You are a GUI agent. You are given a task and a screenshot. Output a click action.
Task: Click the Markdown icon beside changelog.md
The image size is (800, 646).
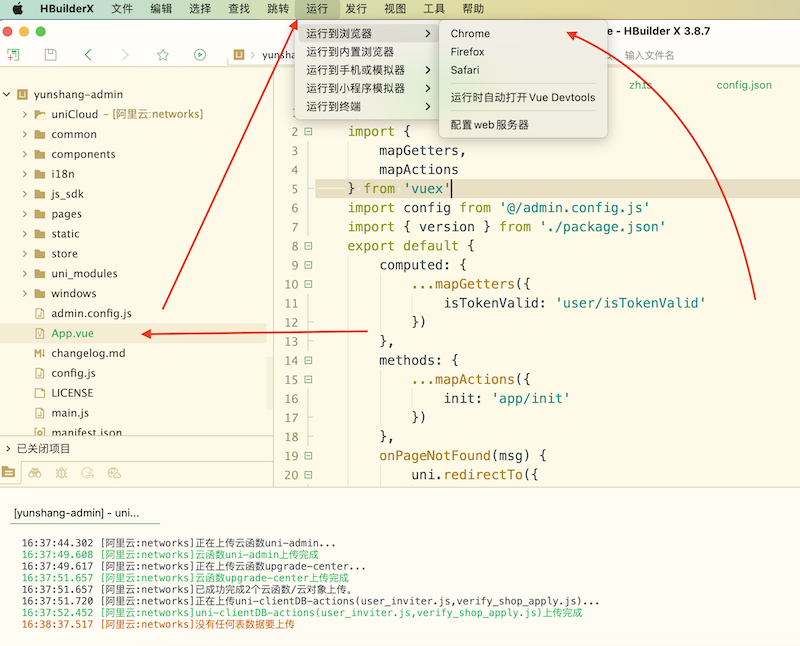pyautogui.click(x=39, y=353)
